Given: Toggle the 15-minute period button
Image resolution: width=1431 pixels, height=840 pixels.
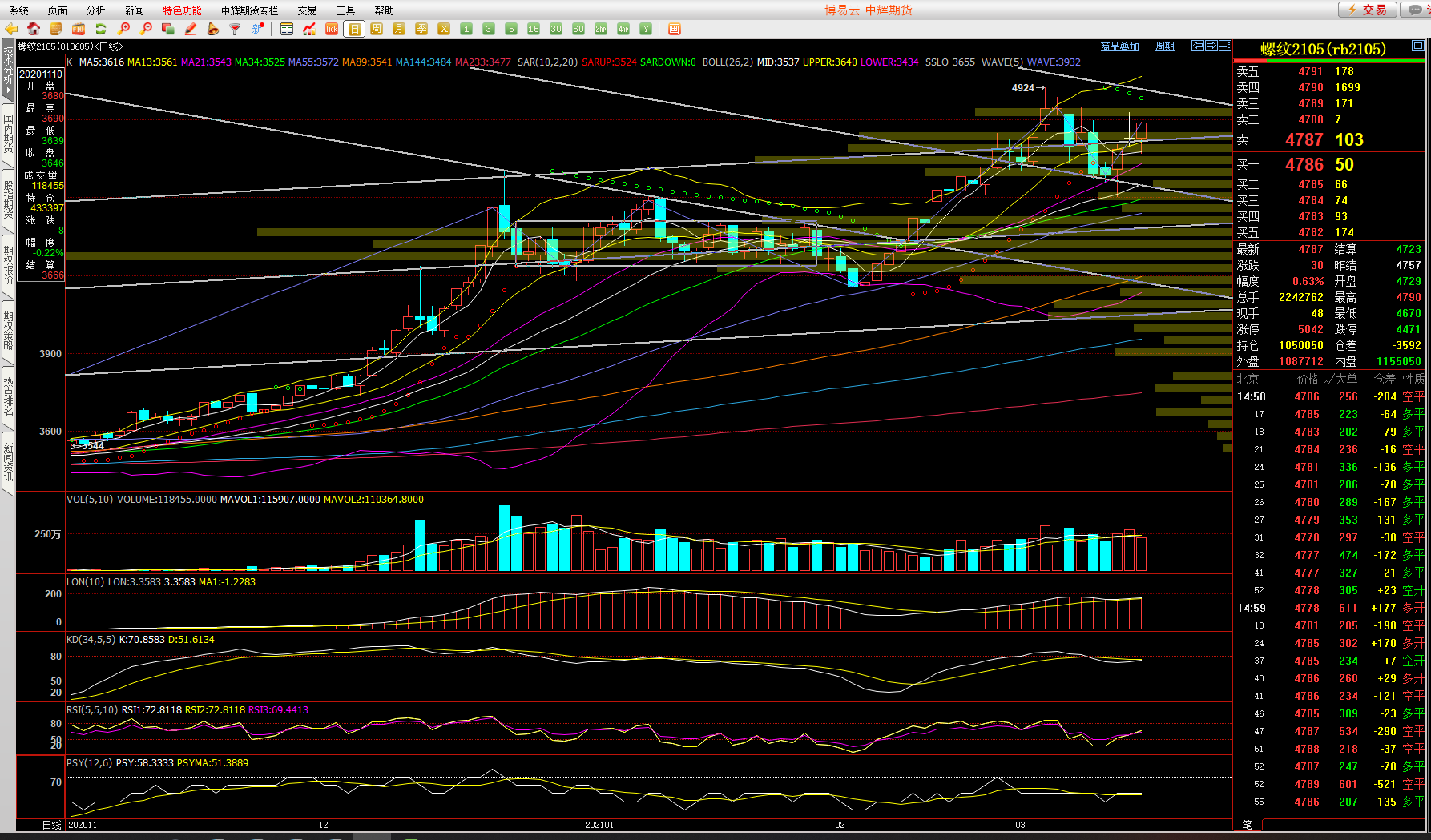Looking at the screenshot, I should 534,29.
